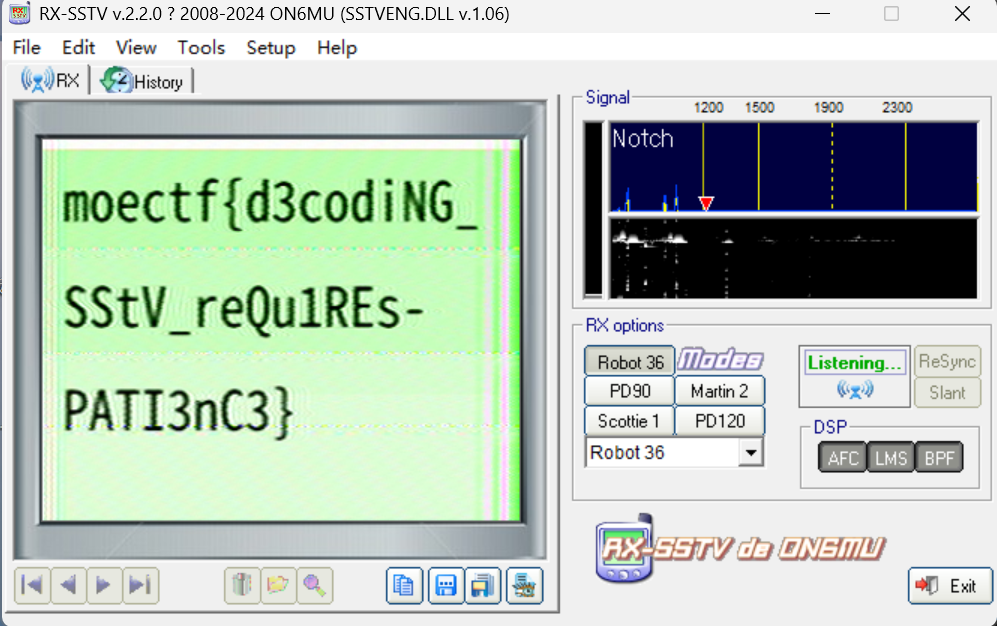Open the View menu
This screenshot has height=626, width=997.
point(136,48)
